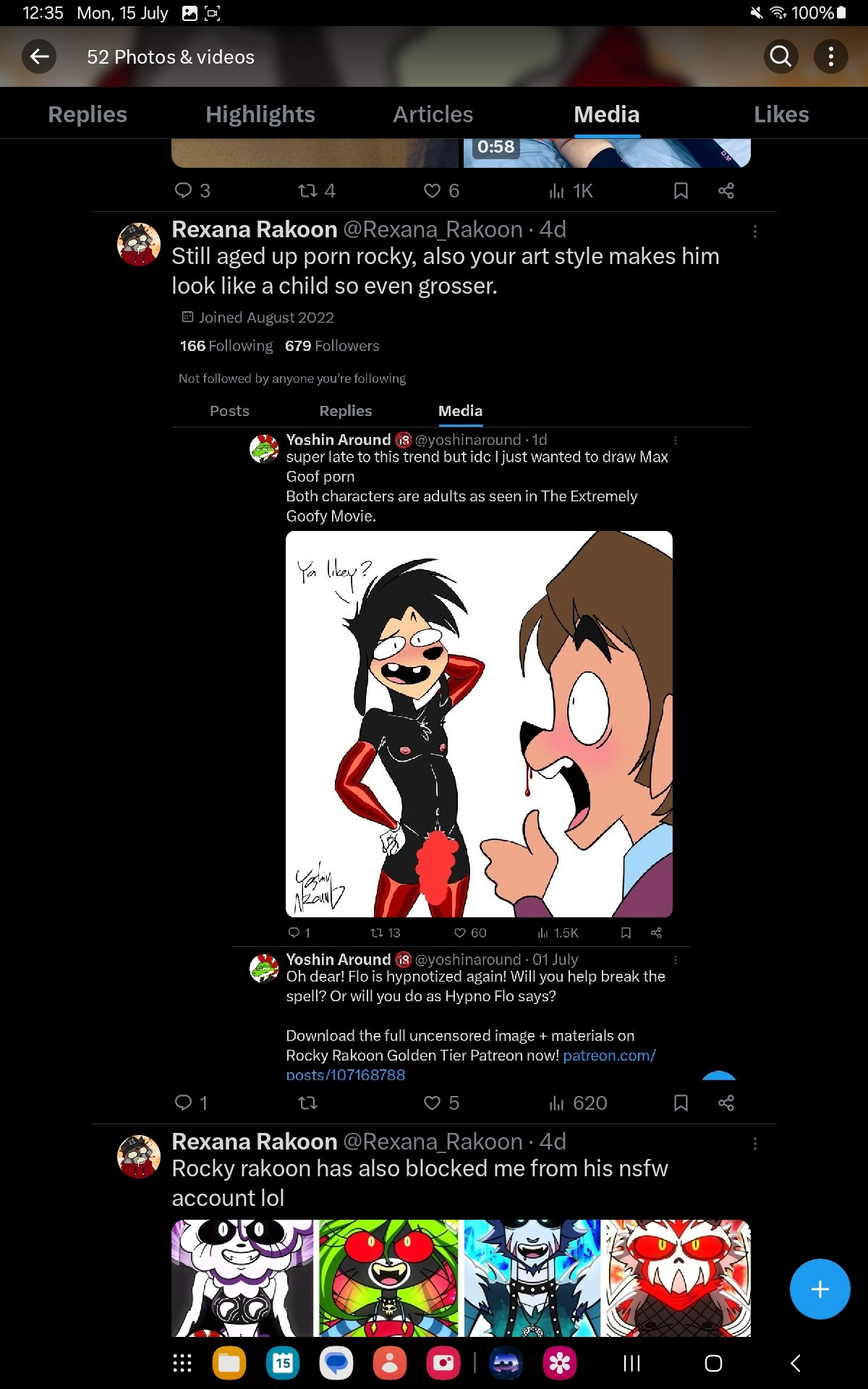Open the Highlights tab
The width and height of the screenshot is (868, 1389).
(260, 114)
